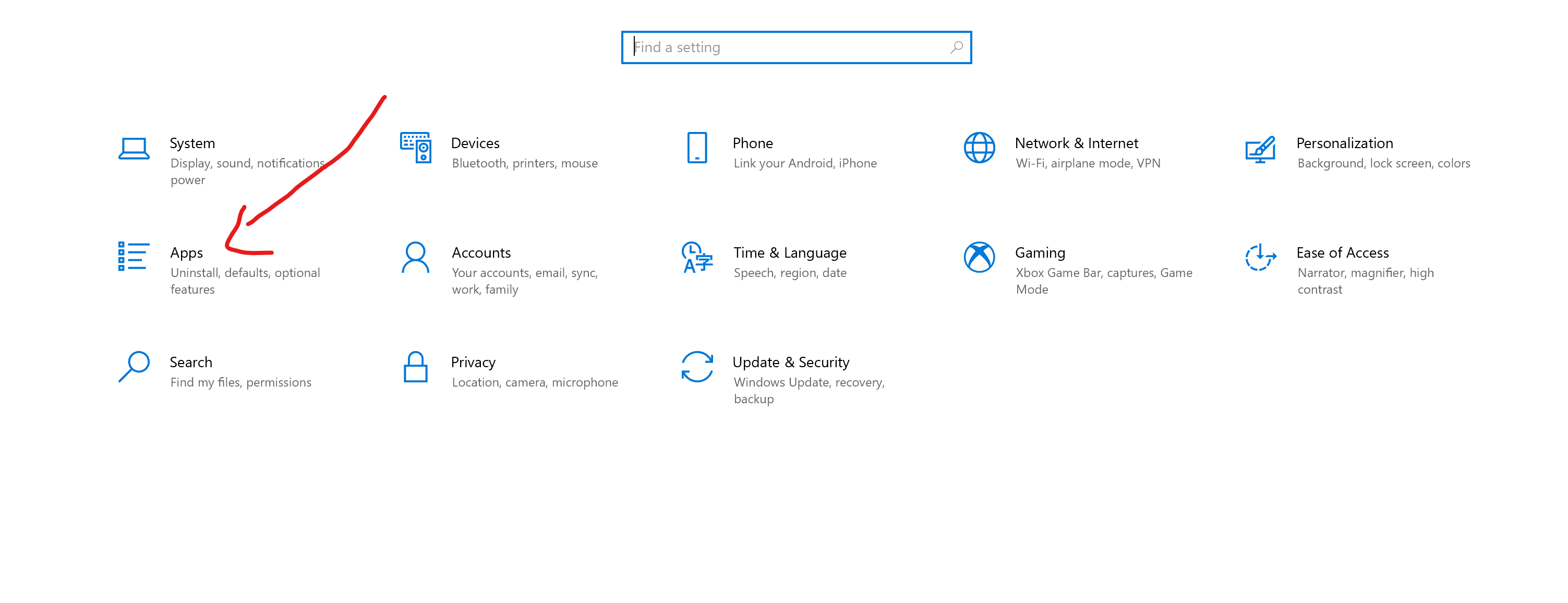Image resolution: width=1568 pixels, height=603 pixels.
Task: Open Update & Security title
Action: 791,363
